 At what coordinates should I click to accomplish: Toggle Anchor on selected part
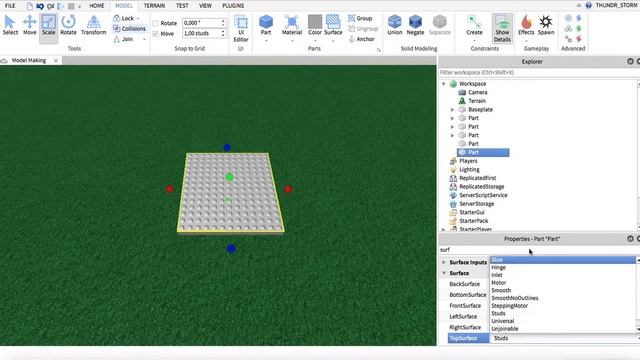362,39
